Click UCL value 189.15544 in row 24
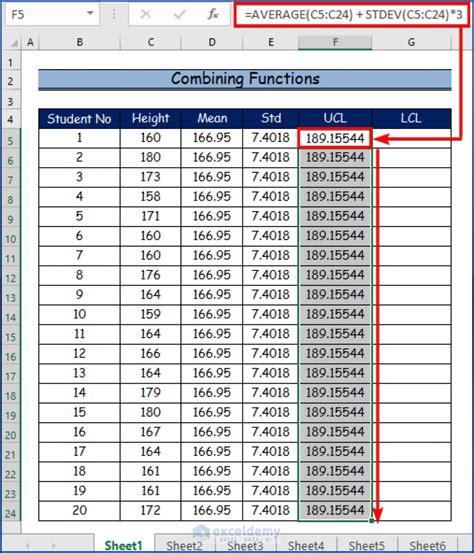 point(335,511)
